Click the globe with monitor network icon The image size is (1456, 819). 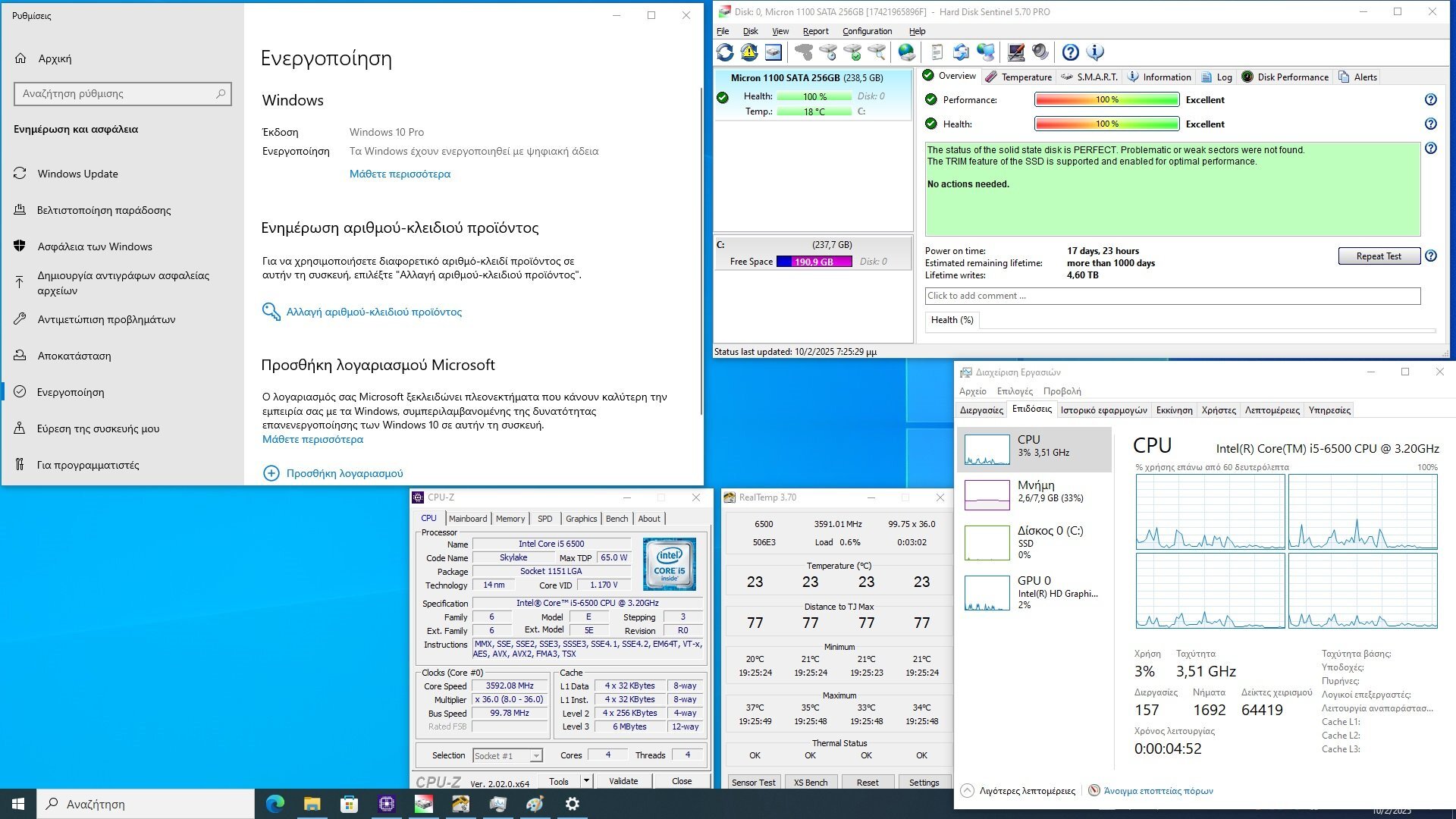pyautogui.click(x=986, y=52)
